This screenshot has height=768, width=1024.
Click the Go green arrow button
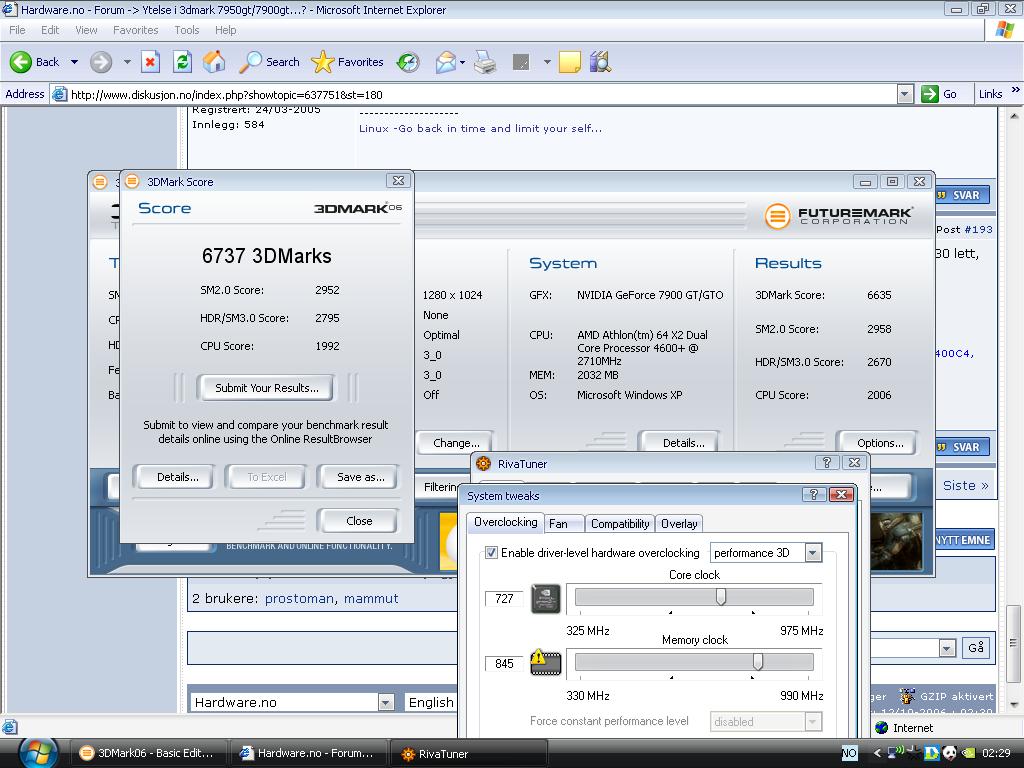[x=940, y=94]
